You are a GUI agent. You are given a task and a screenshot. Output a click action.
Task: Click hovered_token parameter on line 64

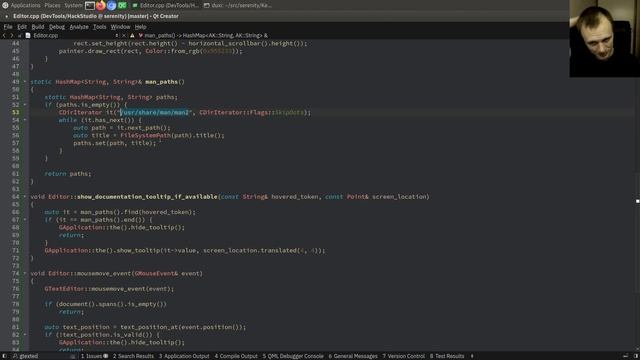pyautogui.click(x=295, y=197)
